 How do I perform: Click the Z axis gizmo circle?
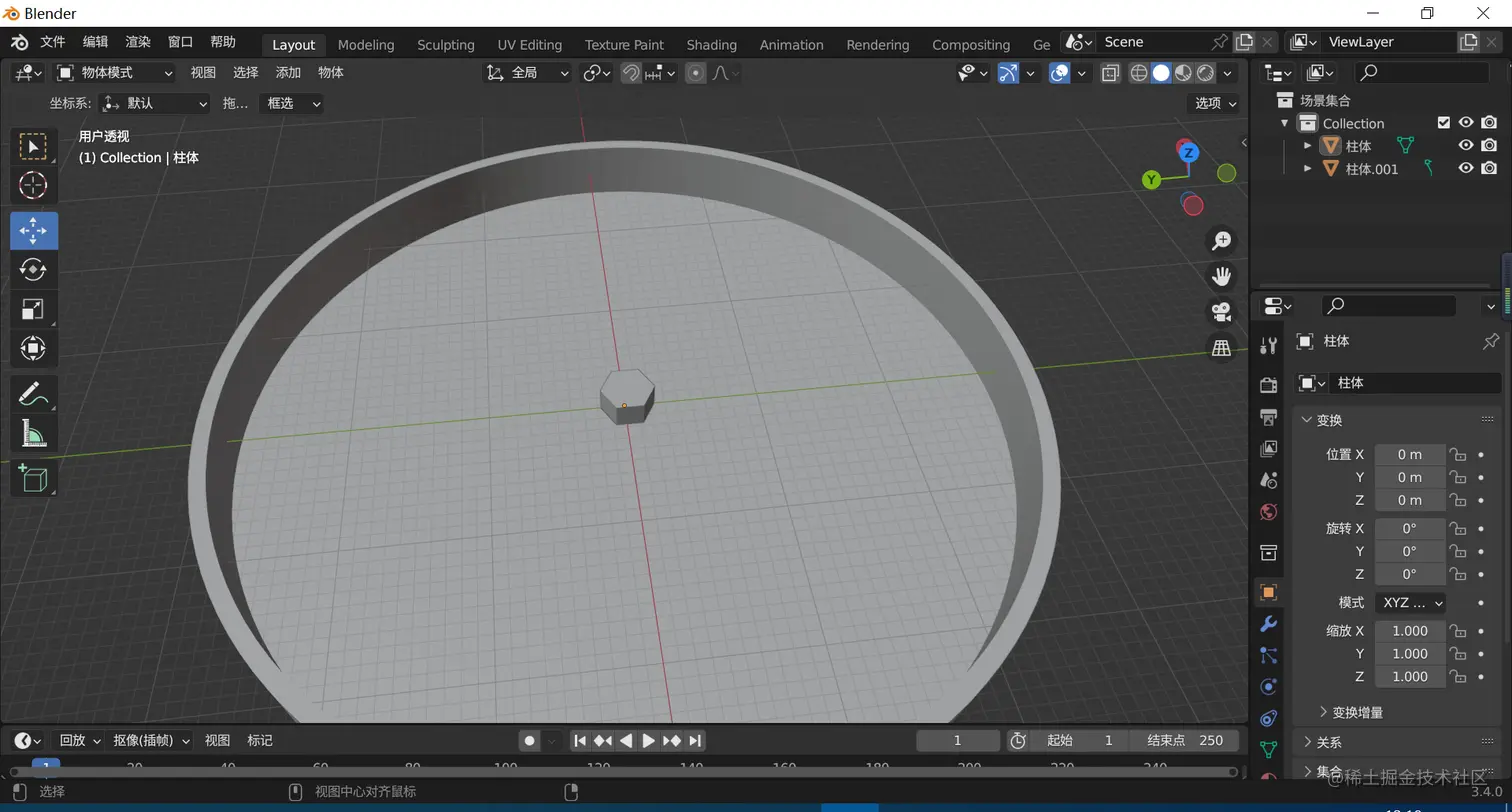click(x=1189, y=152)
